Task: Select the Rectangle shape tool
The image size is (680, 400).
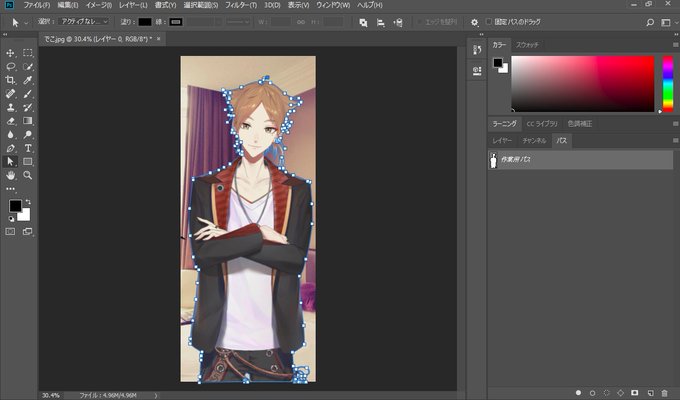Action: (28, 161)
